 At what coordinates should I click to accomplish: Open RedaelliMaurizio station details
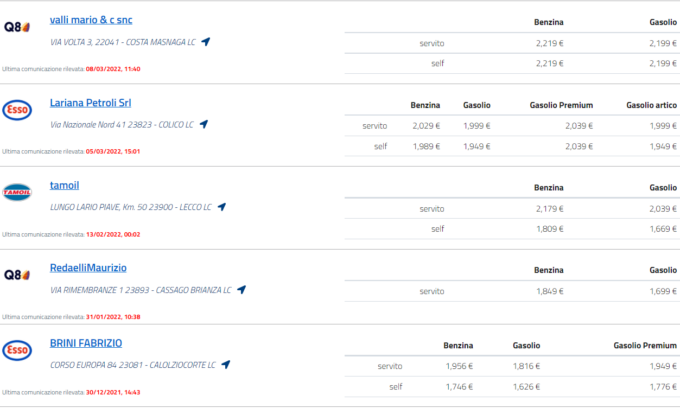coord(88,268)
